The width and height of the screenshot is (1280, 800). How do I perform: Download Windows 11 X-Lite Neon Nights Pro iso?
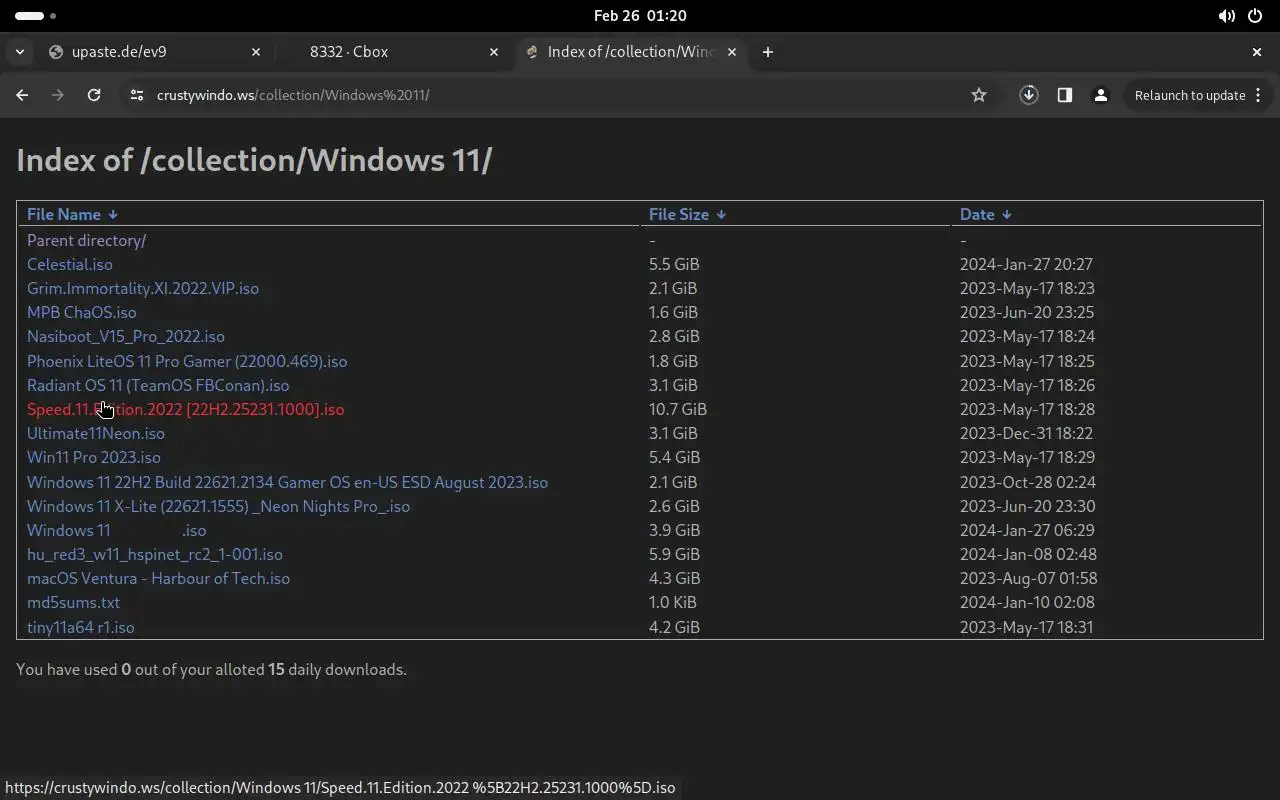[218, 506]
